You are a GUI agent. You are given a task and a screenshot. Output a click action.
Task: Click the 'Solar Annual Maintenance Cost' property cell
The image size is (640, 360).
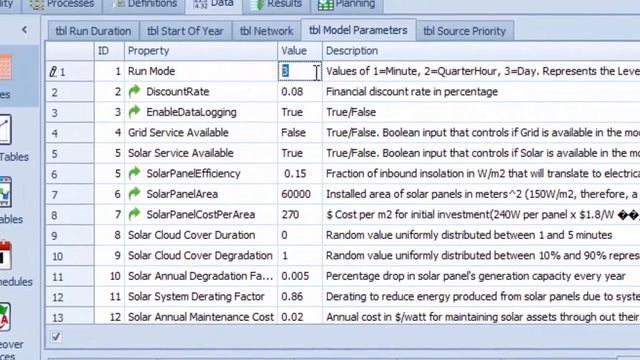[x=201, y=317]
